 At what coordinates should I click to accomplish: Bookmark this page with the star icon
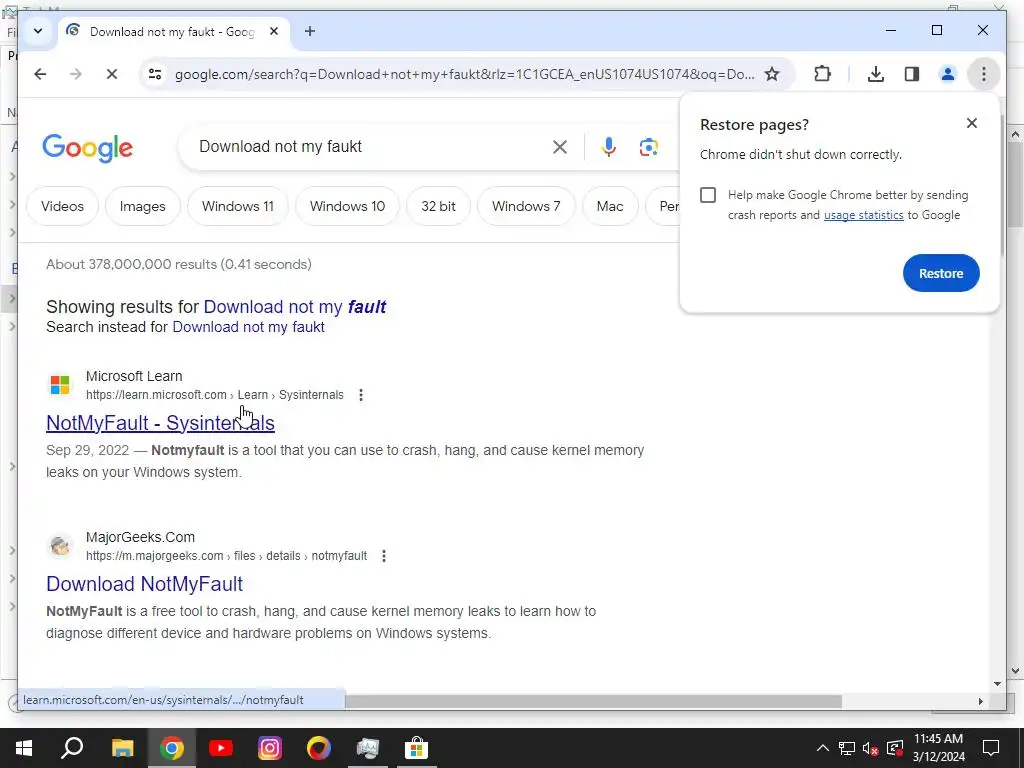tap(772, 74)
